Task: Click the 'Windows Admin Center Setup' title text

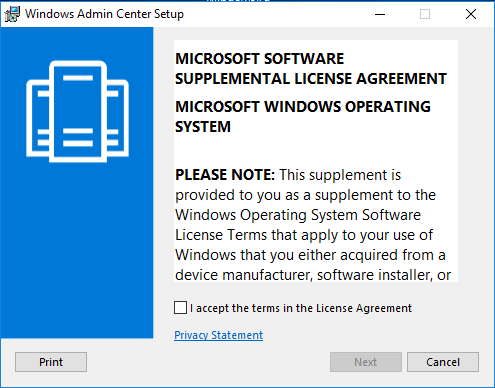Action: [x=104, y=14]
